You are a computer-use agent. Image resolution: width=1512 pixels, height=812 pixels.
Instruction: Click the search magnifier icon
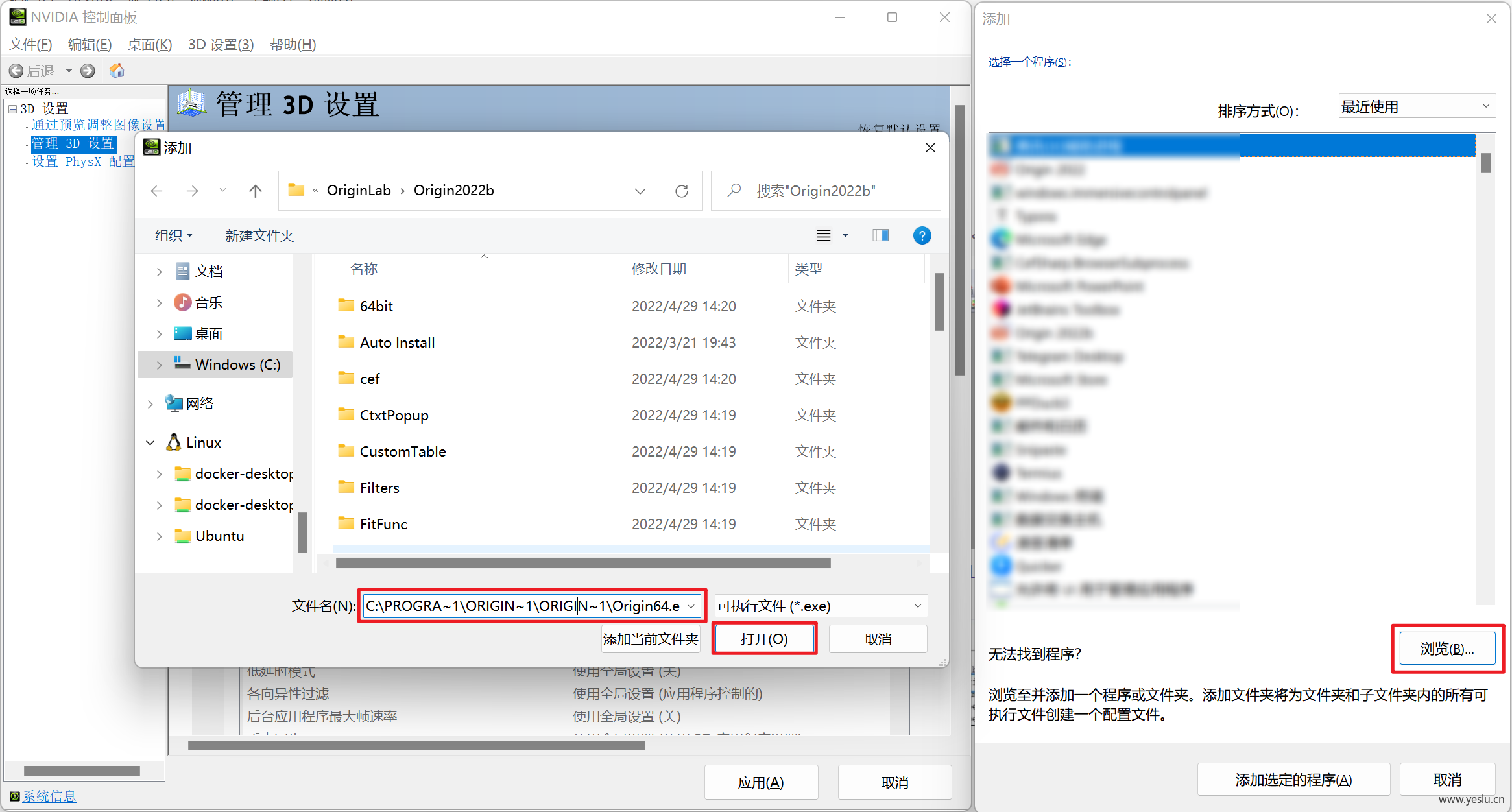pyautogui.click(x=734, y=190)
